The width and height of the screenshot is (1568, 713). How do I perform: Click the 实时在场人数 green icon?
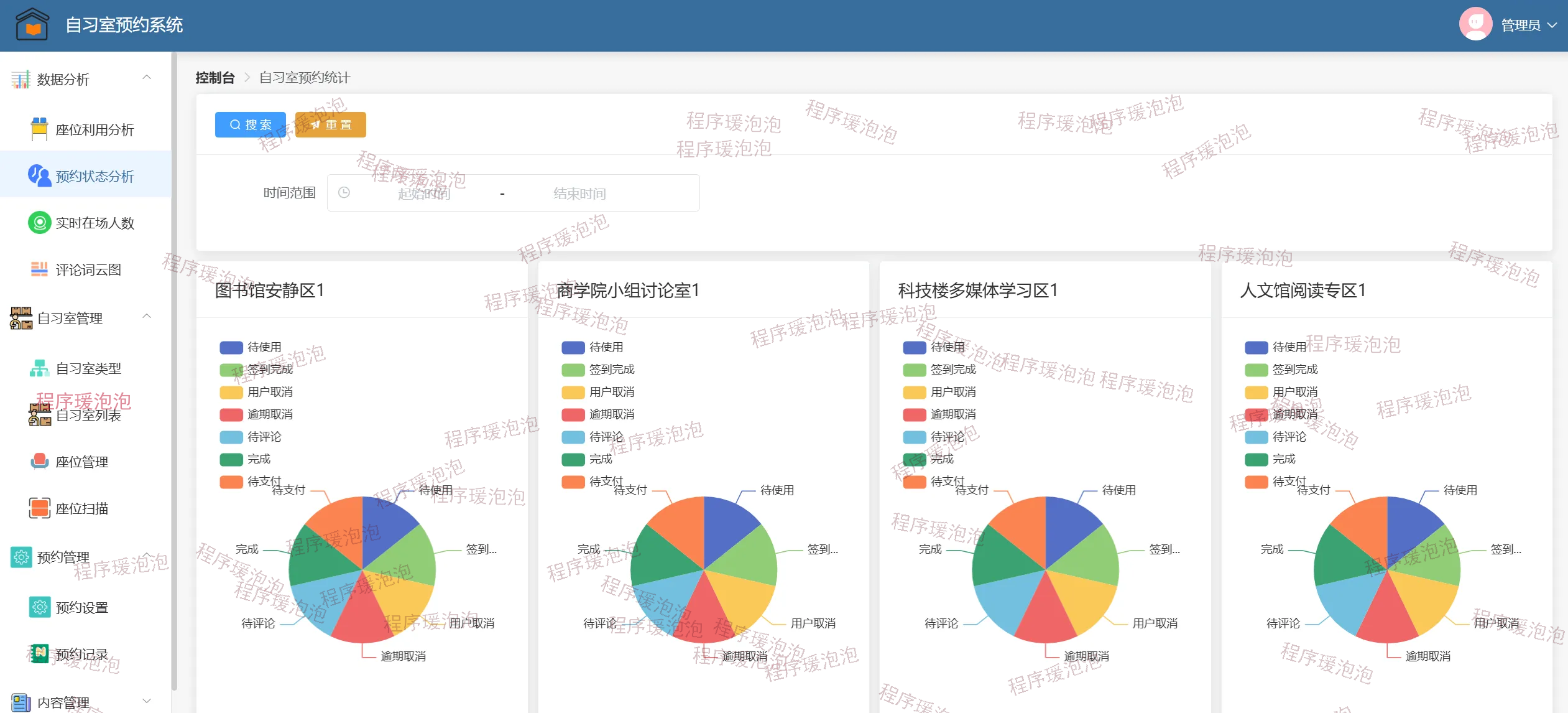pyautogui.click(x=39, y=223)
